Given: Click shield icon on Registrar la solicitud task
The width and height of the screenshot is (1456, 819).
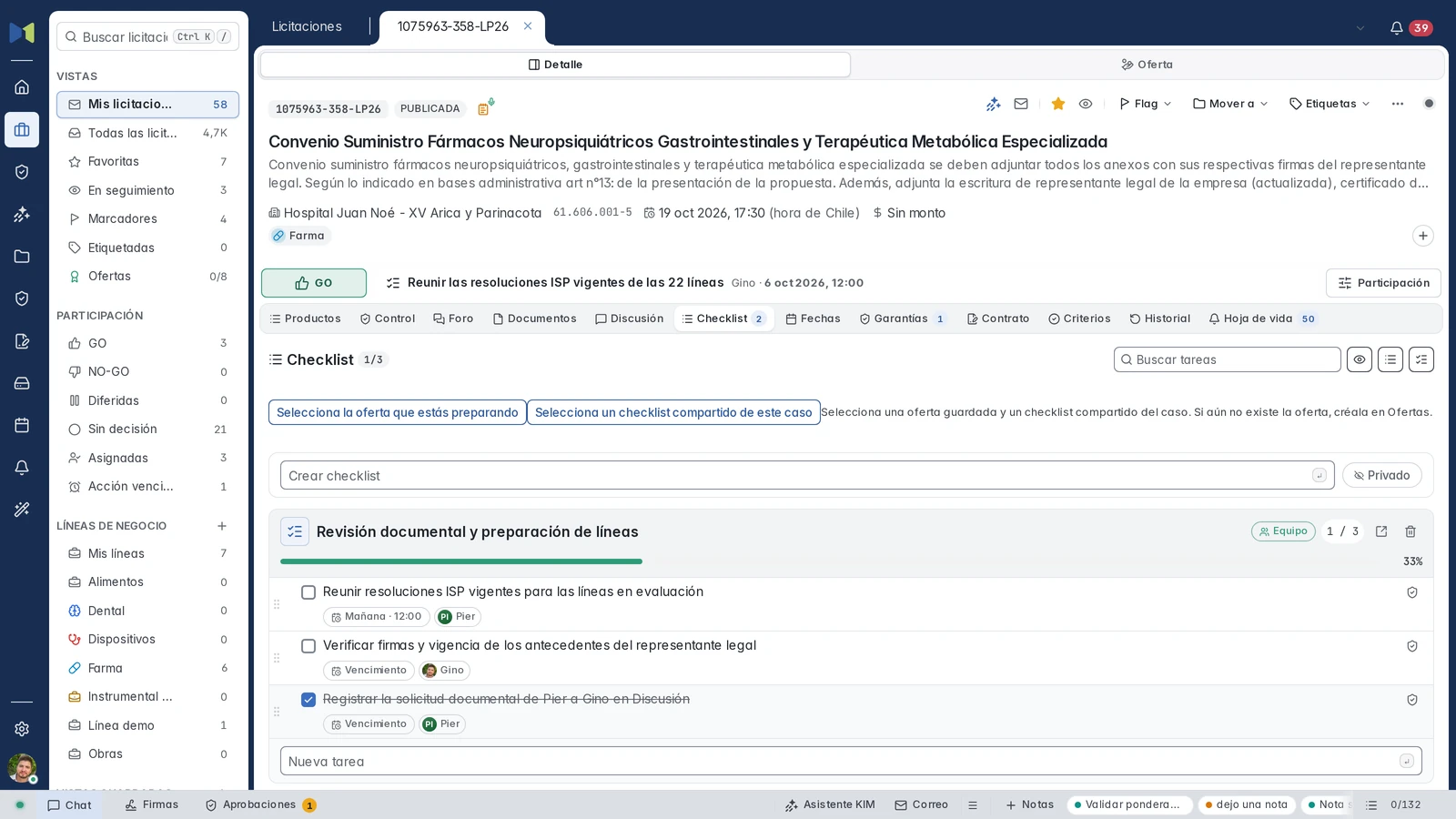Looking at the screenshot, I should 1412,700.
